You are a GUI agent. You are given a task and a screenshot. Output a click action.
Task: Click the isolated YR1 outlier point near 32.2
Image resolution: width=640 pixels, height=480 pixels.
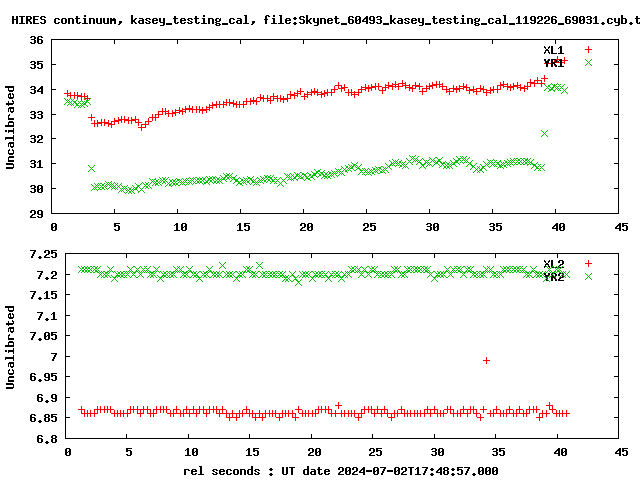point(544,133)
